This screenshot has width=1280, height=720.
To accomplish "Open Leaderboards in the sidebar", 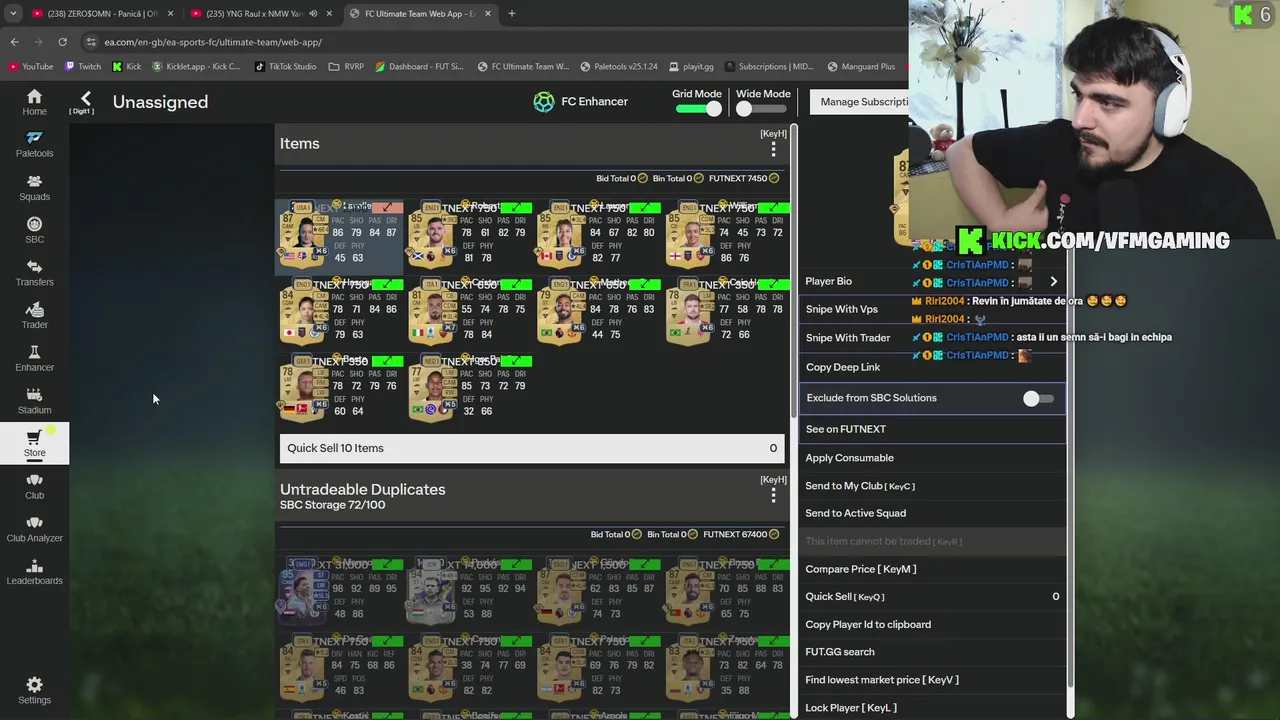I will 34,571.
